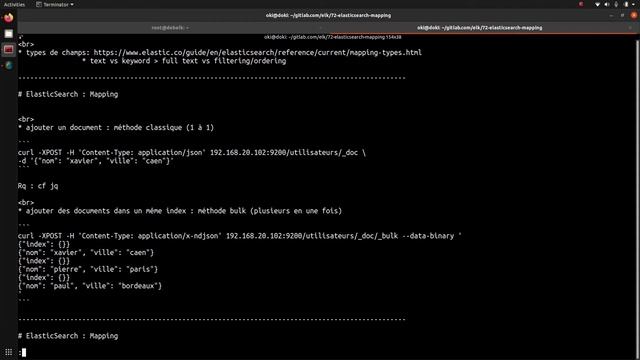
Task: Click the microphone icon in top bar
Action: pos(616,4)
